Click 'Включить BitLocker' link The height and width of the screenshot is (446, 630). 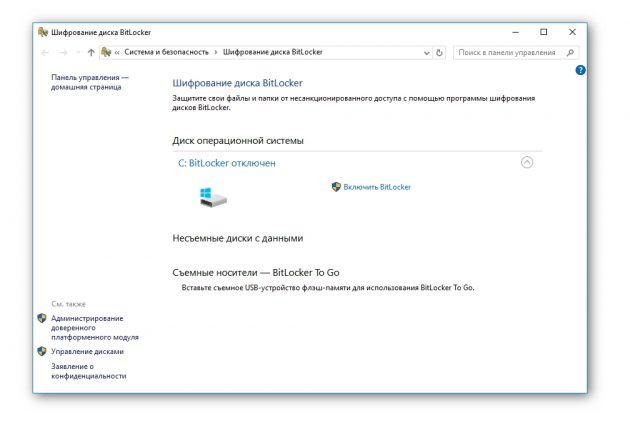click(377, 187)
